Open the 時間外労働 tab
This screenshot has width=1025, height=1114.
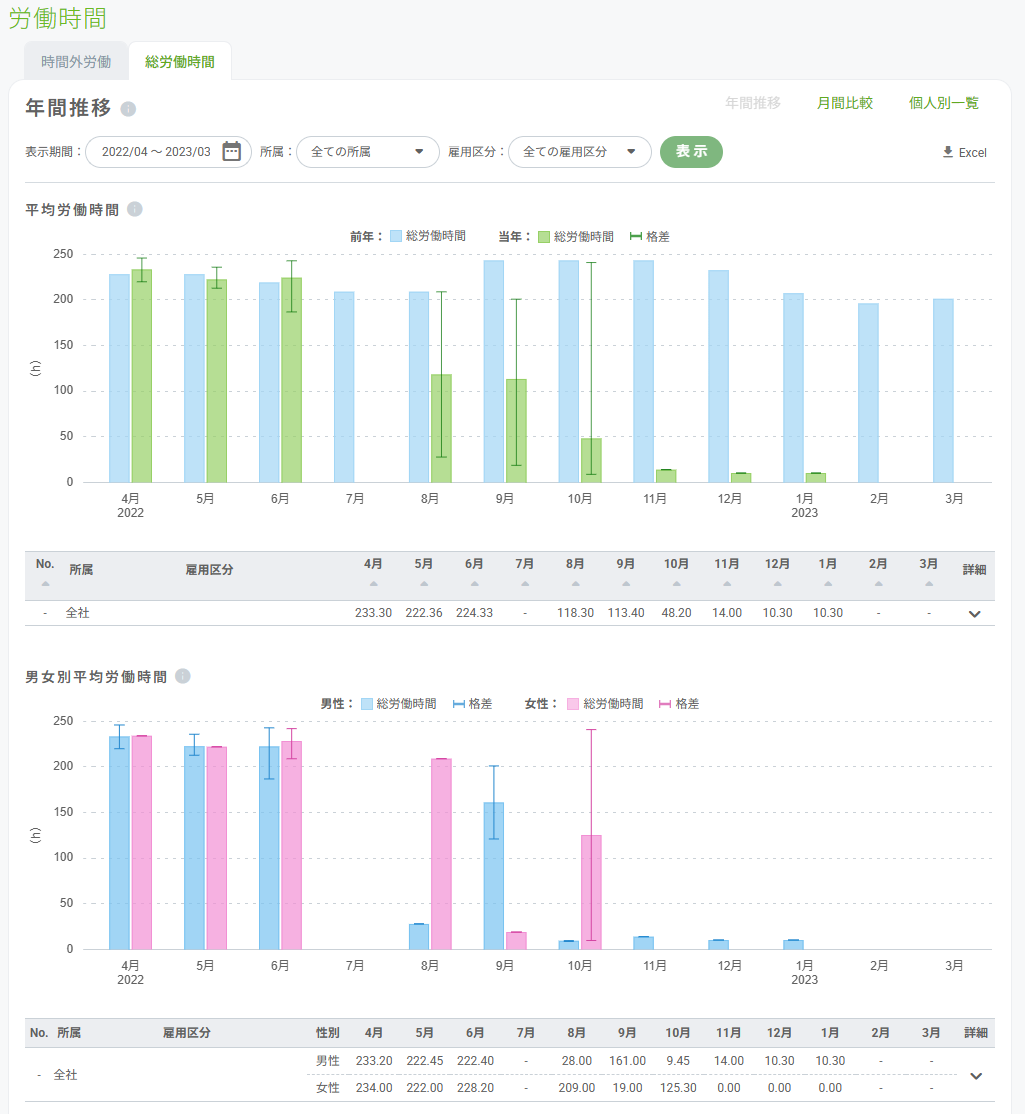(x=76, y=62)
